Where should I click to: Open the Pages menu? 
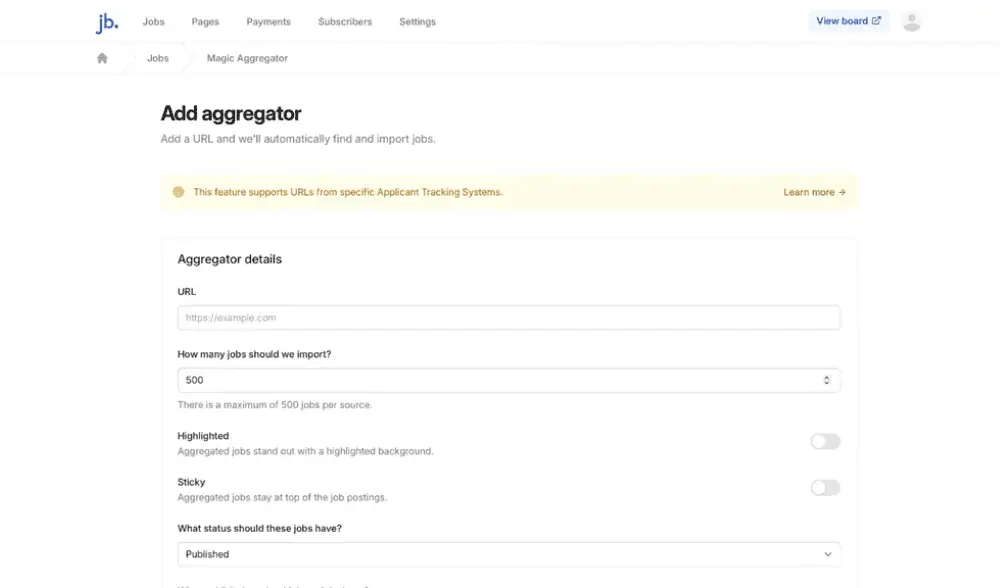click(x=205, y=22)
